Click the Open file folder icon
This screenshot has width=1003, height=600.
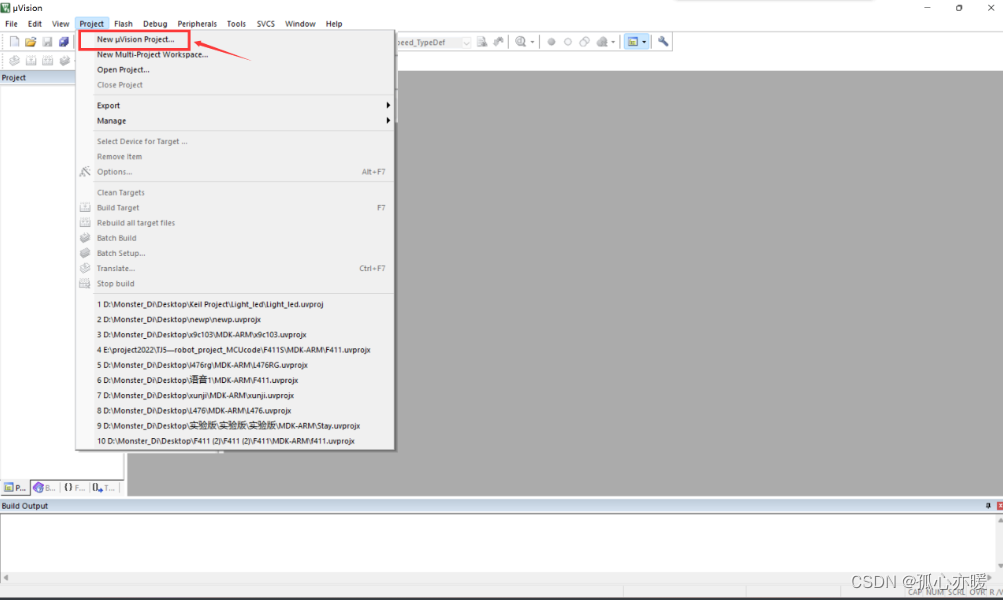click(x=31, y=42)
